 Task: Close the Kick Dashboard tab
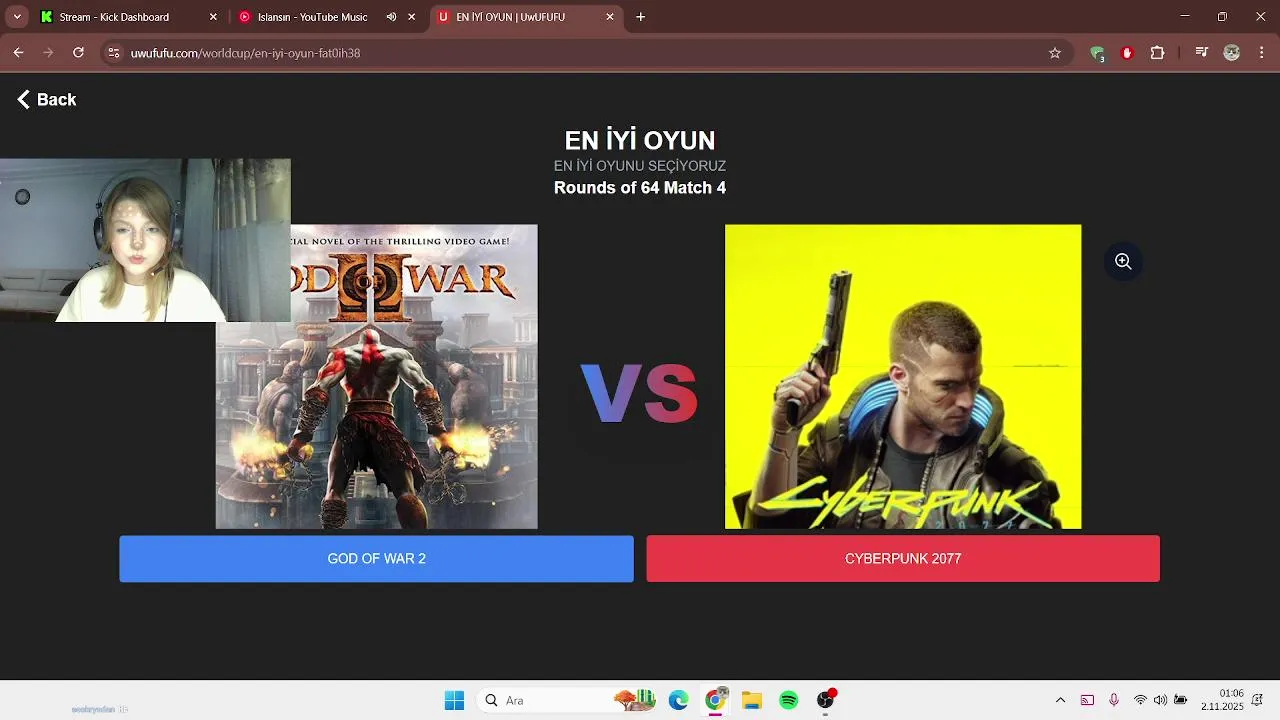click(213, 17)
